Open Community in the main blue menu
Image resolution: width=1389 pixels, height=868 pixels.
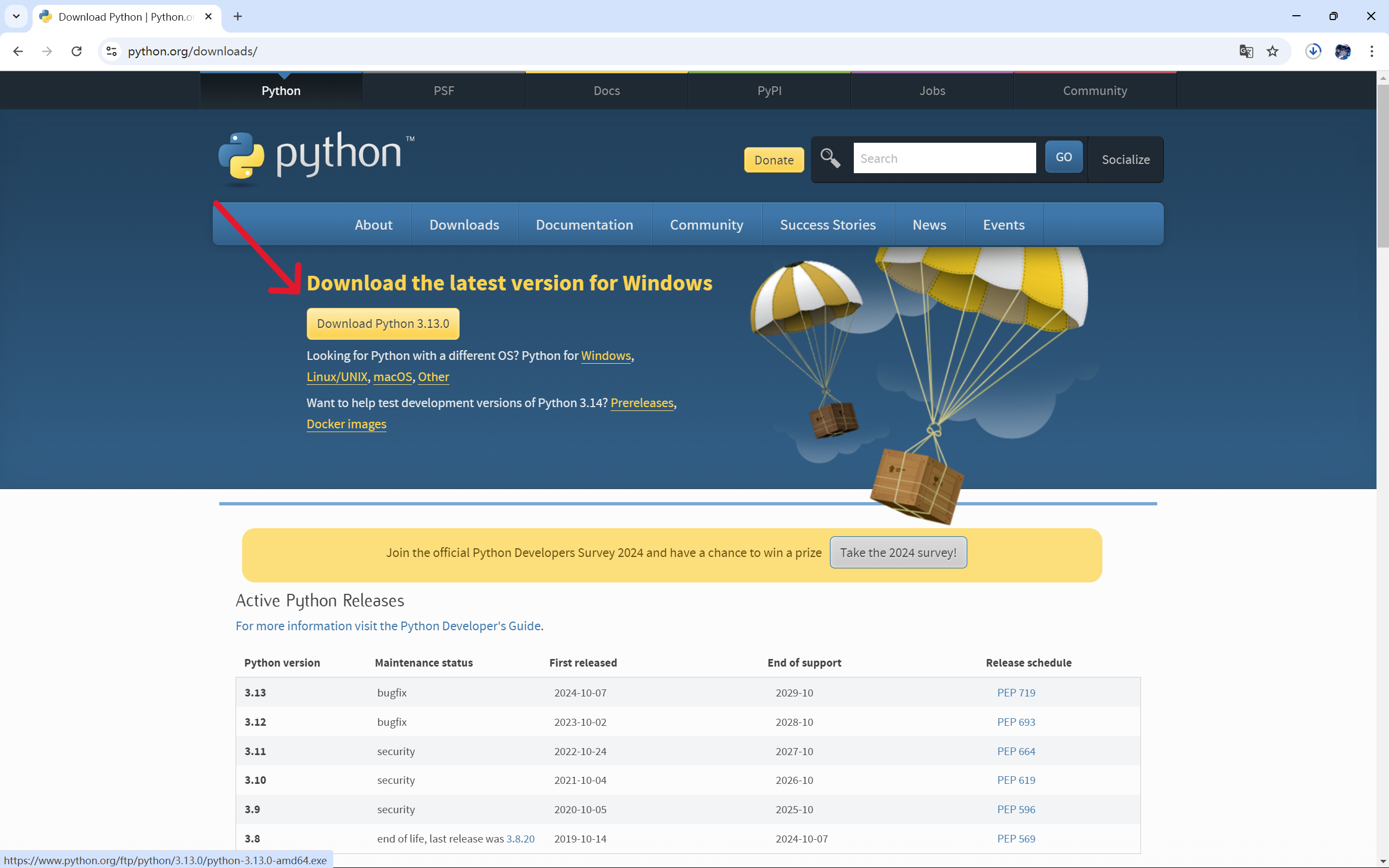coord(707,224)
